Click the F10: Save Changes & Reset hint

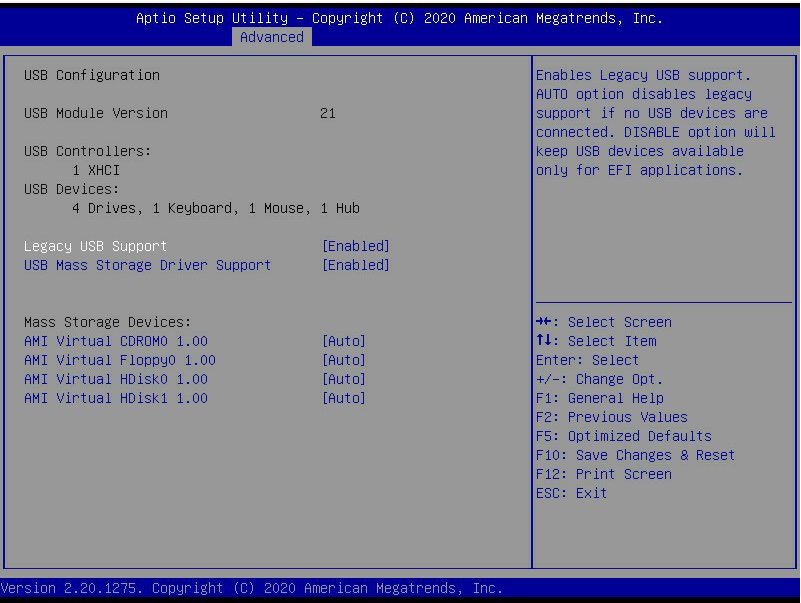pyautogui.click(x=635, y=455)
